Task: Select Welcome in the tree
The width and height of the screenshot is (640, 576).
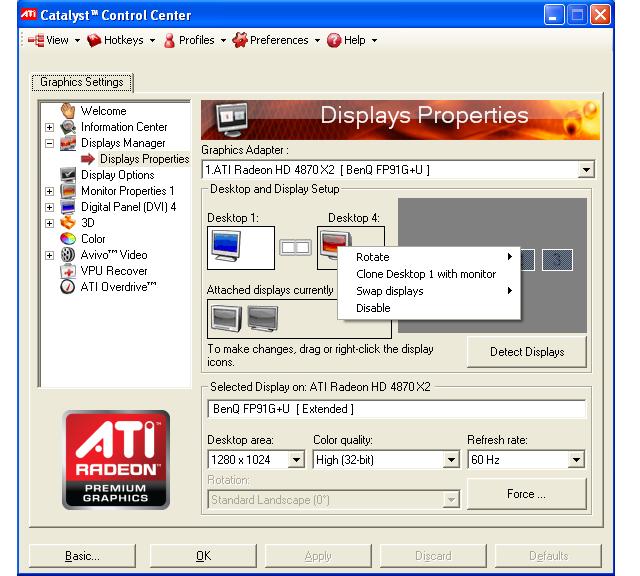Action: click(103, 111)
